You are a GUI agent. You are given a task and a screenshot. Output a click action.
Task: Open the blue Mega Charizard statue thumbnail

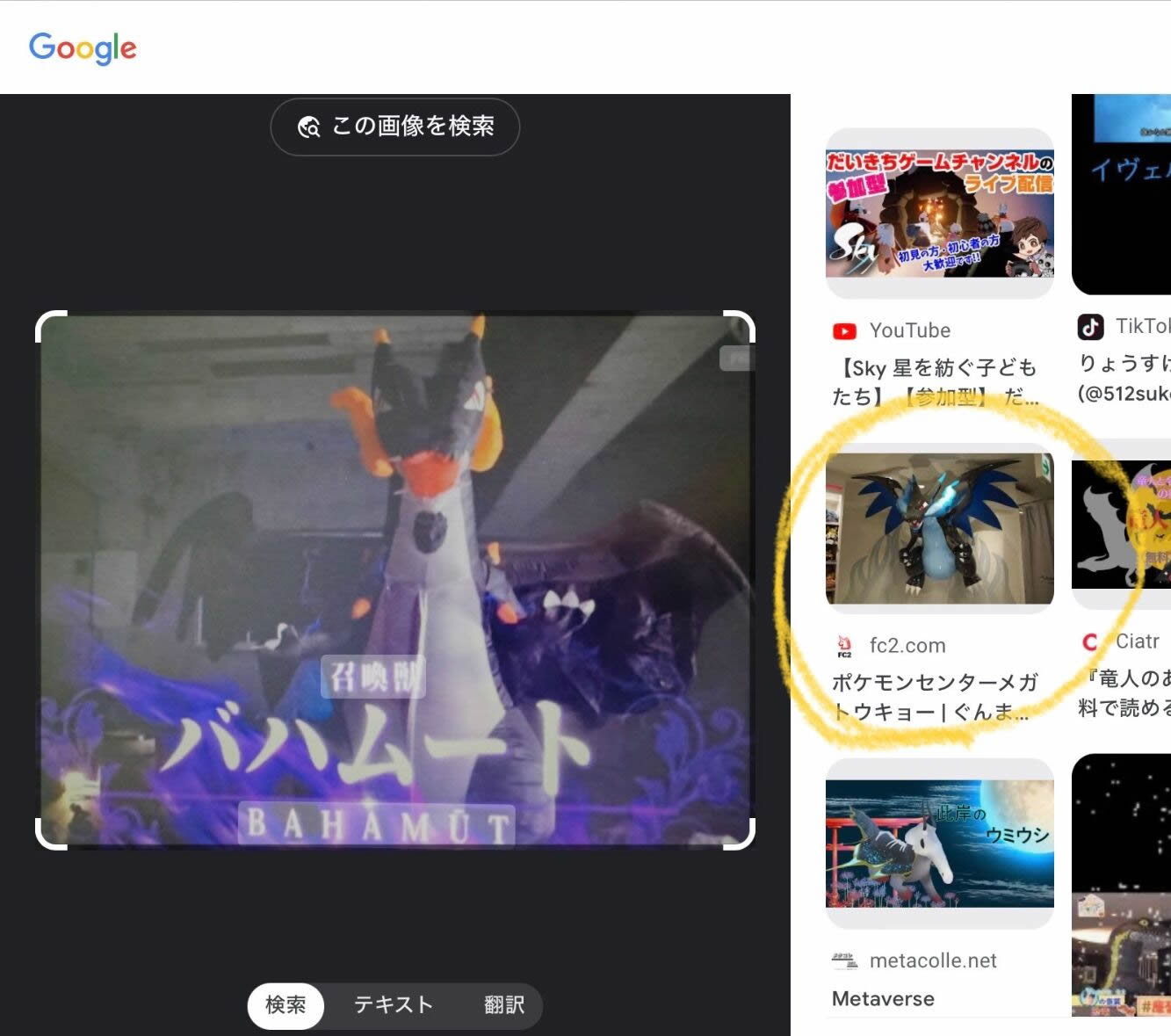(939, 528)
